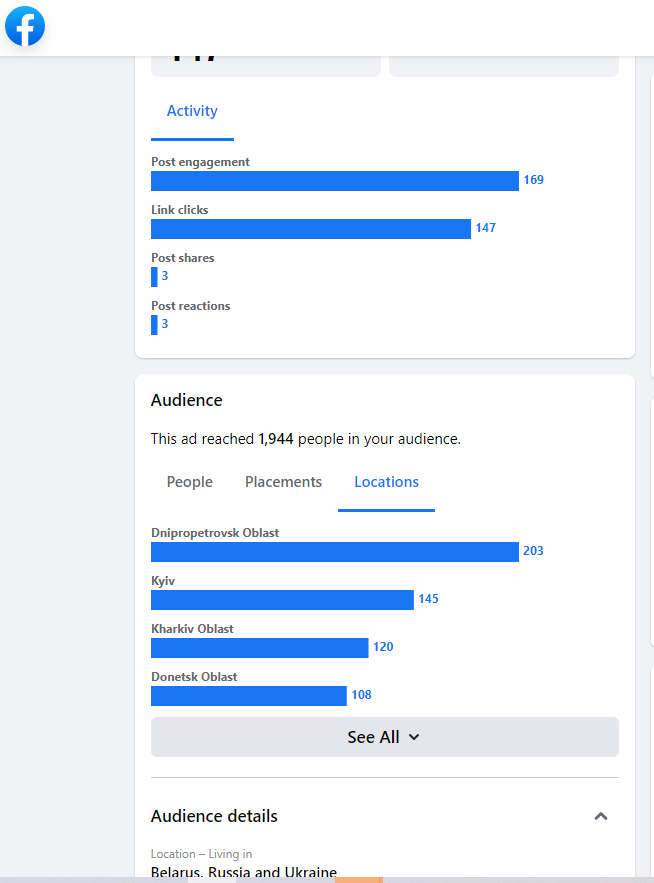Open the Placements tab
The width and height of the screenshot is (654, 883).
[x=283, y=482]
